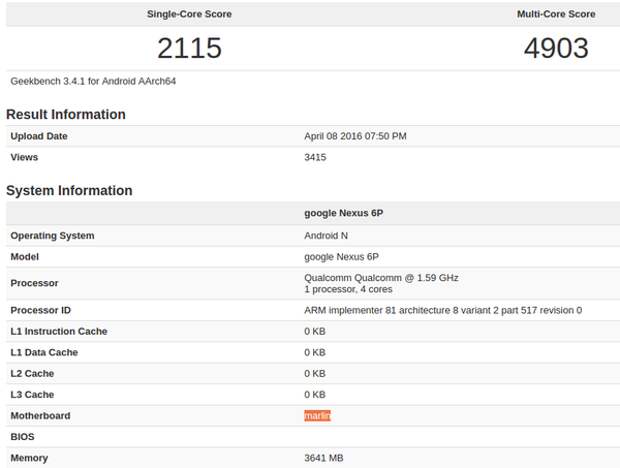Click the L1 Data Cache label

44,352
